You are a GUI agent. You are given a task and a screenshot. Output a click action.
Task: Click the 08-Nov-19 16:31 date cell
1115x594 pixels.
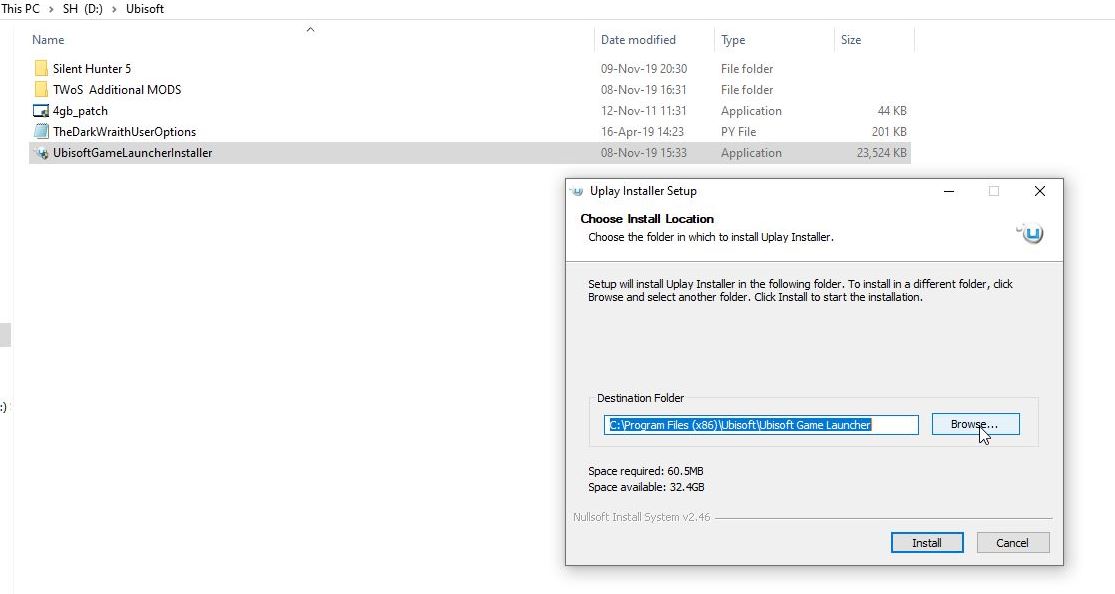tap(644, 90)
